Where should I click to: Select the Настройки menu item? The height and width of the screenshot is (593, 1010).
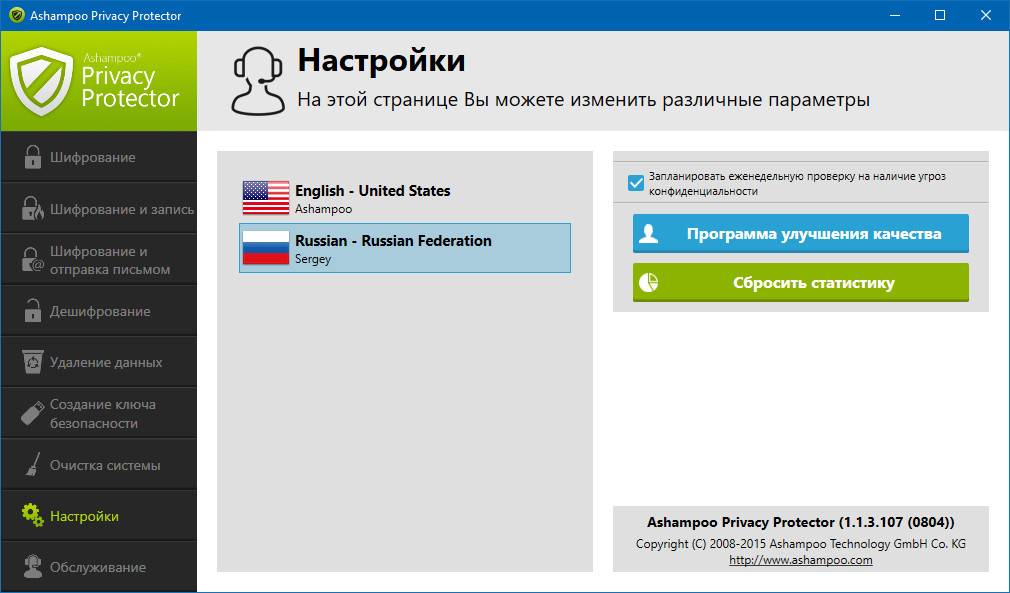99,516
